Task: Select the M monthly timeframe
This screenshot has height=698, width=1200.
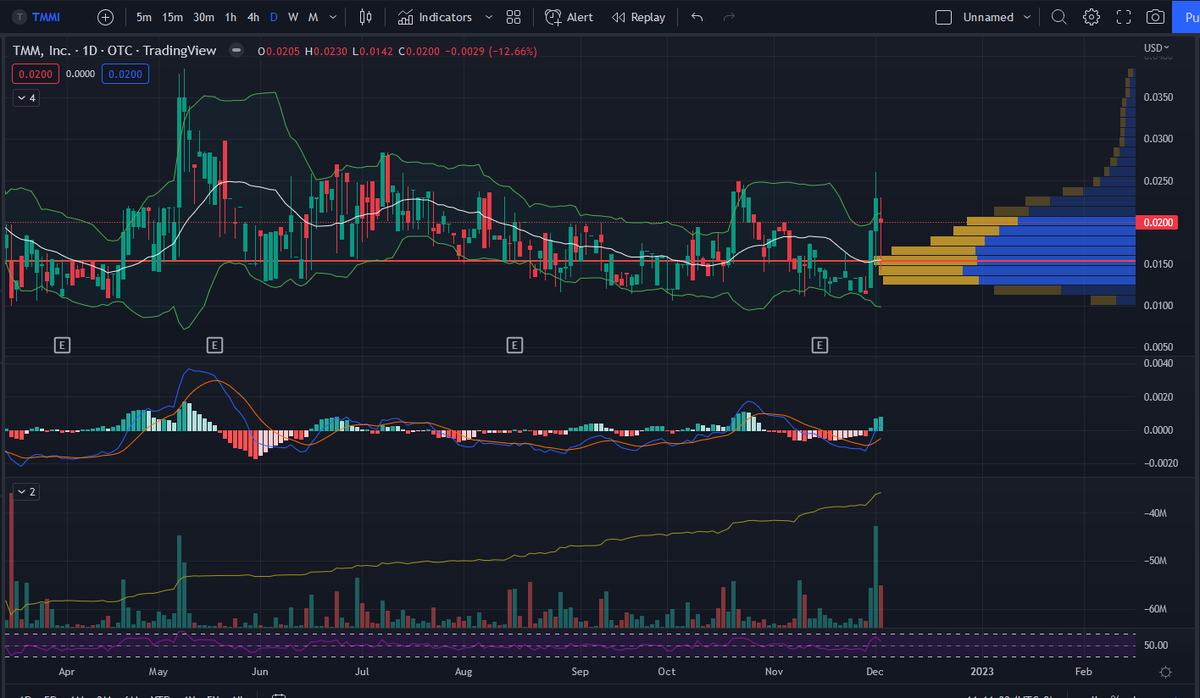Action: [x=313, y=17]
